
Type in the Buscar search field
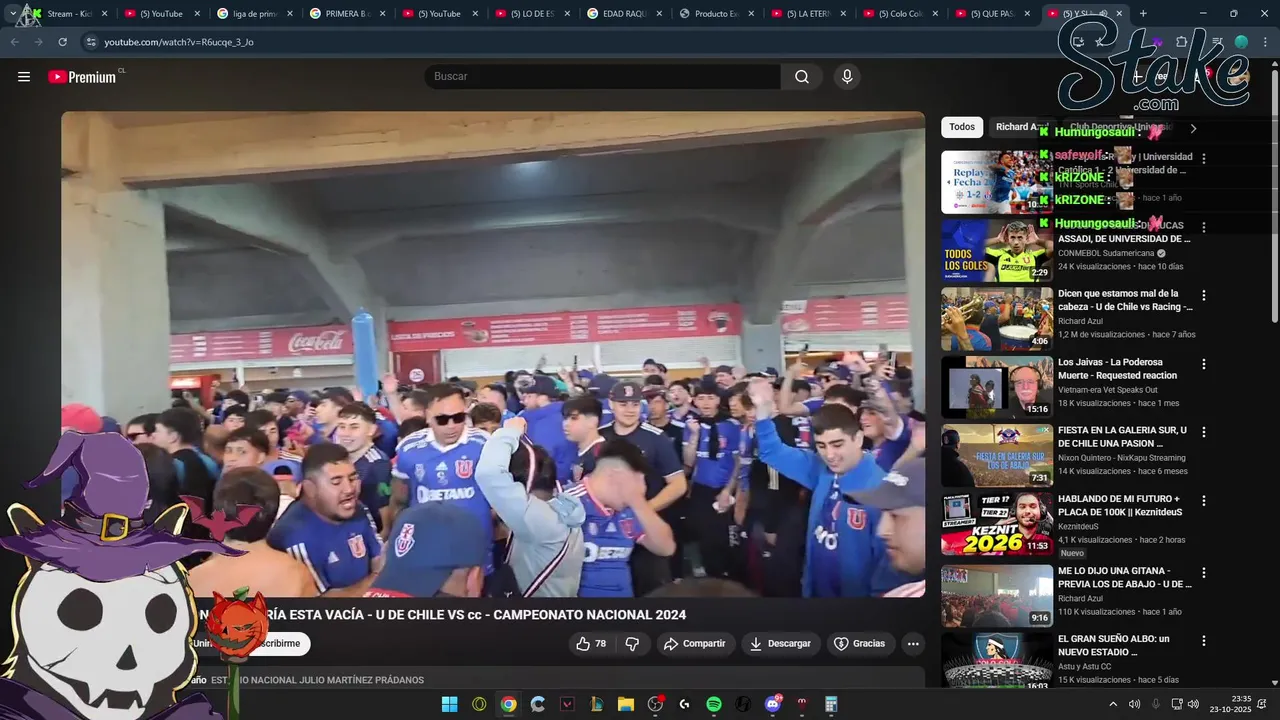(x=602, y=77)
